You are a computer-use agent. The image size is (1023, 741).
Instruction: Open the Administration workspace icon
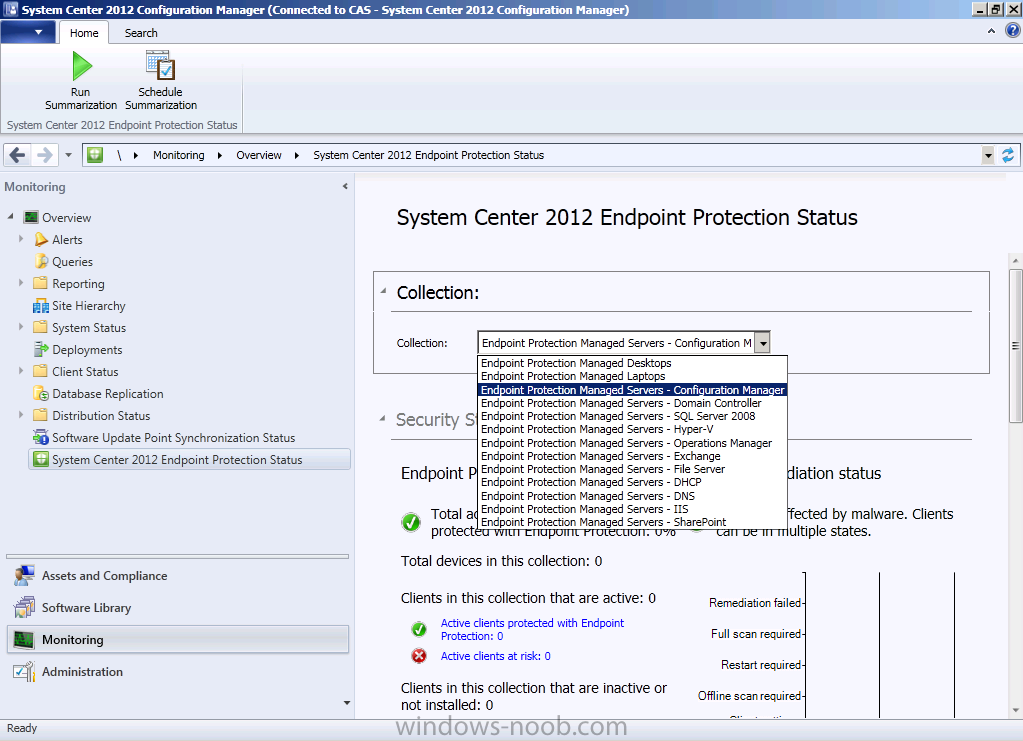point(25,671)
